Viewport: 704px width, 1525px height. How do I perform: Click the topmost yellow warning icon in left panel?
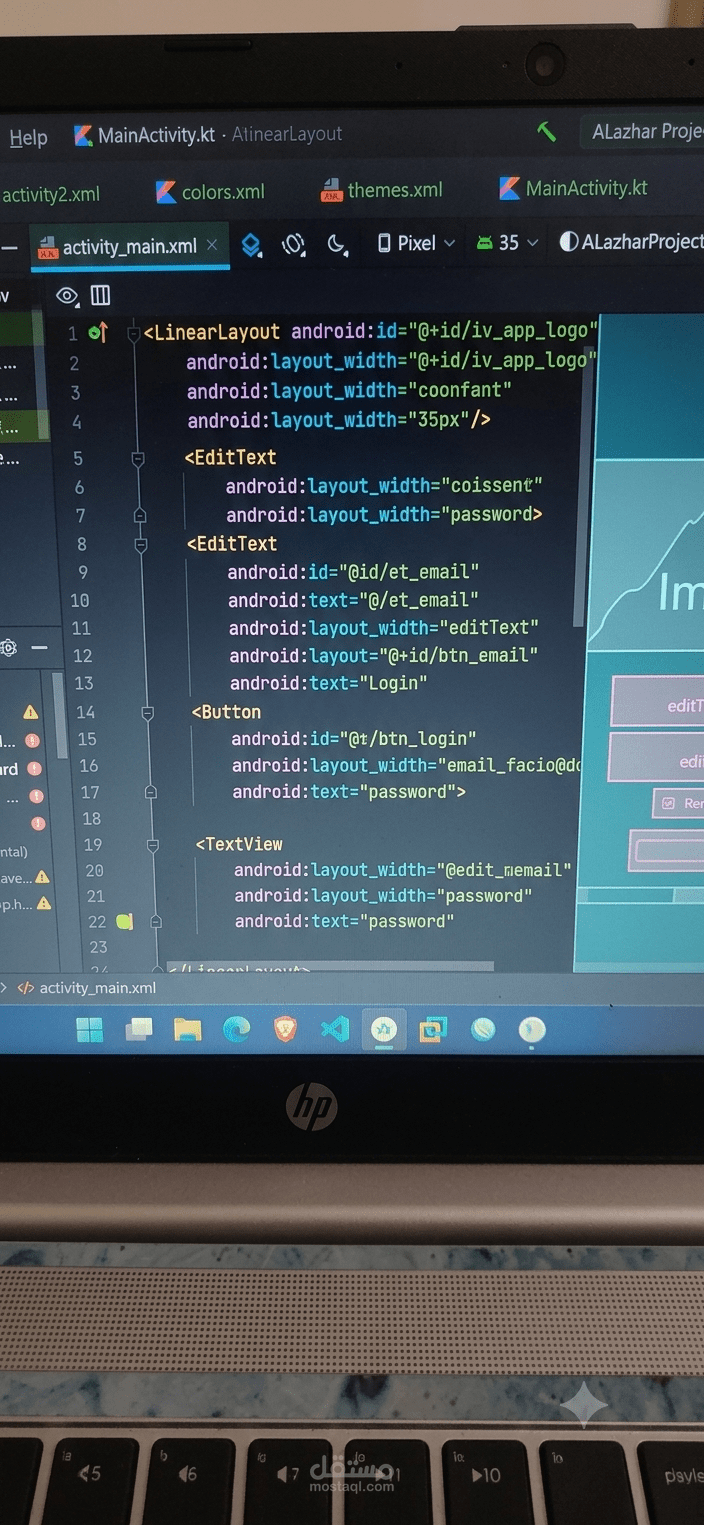coord(31,712)
